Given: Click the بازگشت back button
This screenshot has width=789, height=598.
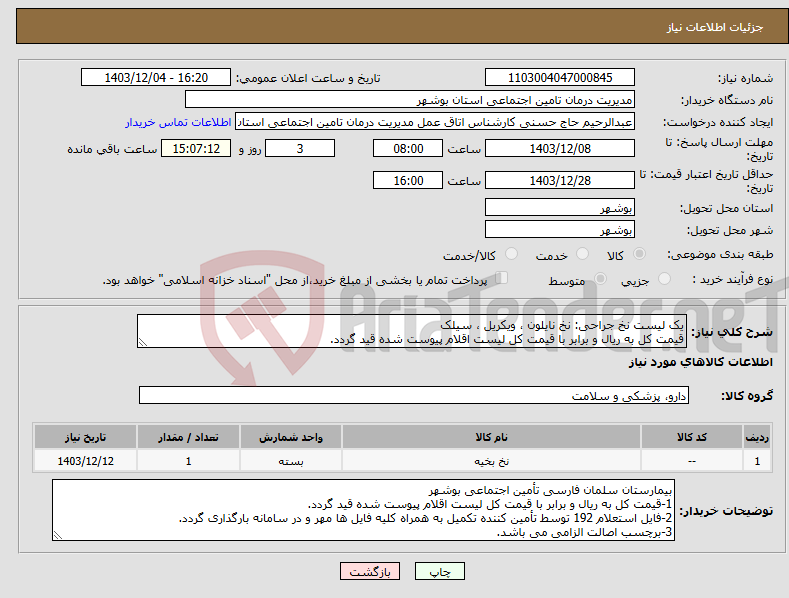Looking at the screenshot, I should [370, 572].
